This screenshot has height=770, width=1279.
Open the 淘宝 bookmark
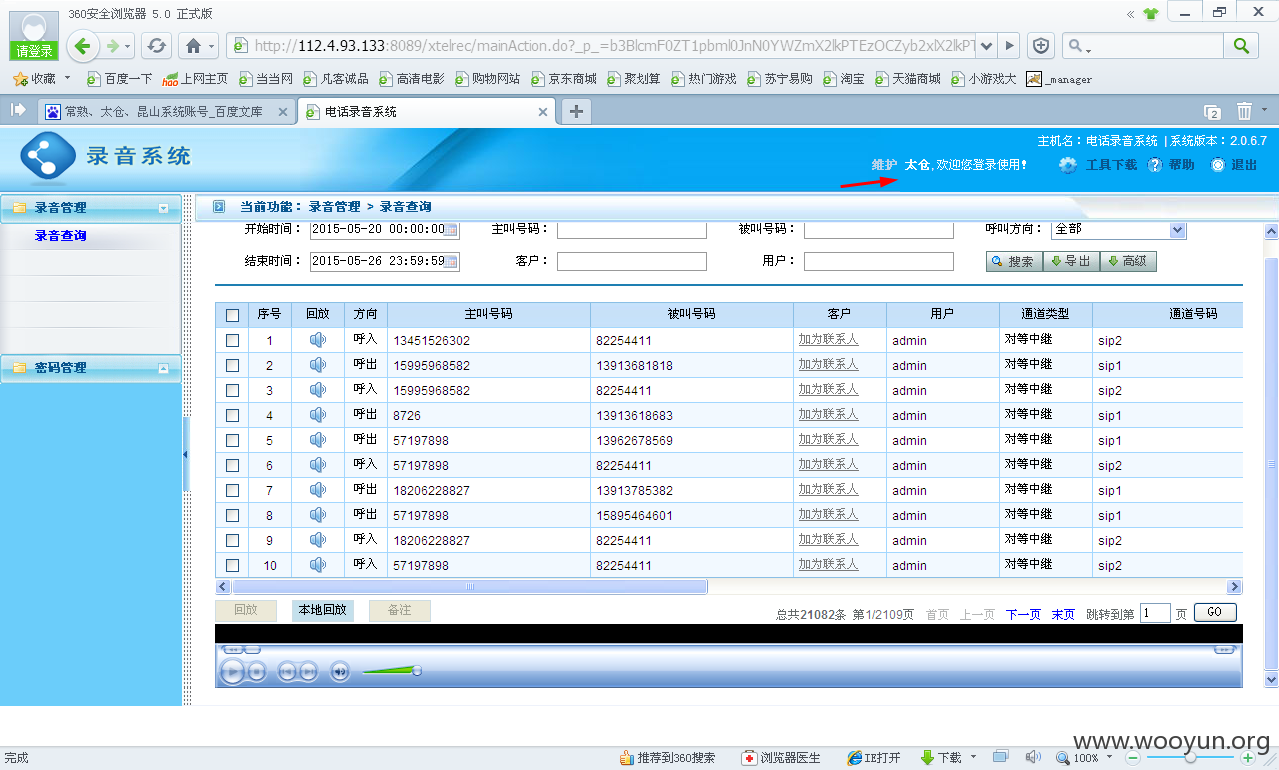pos(844,78)
